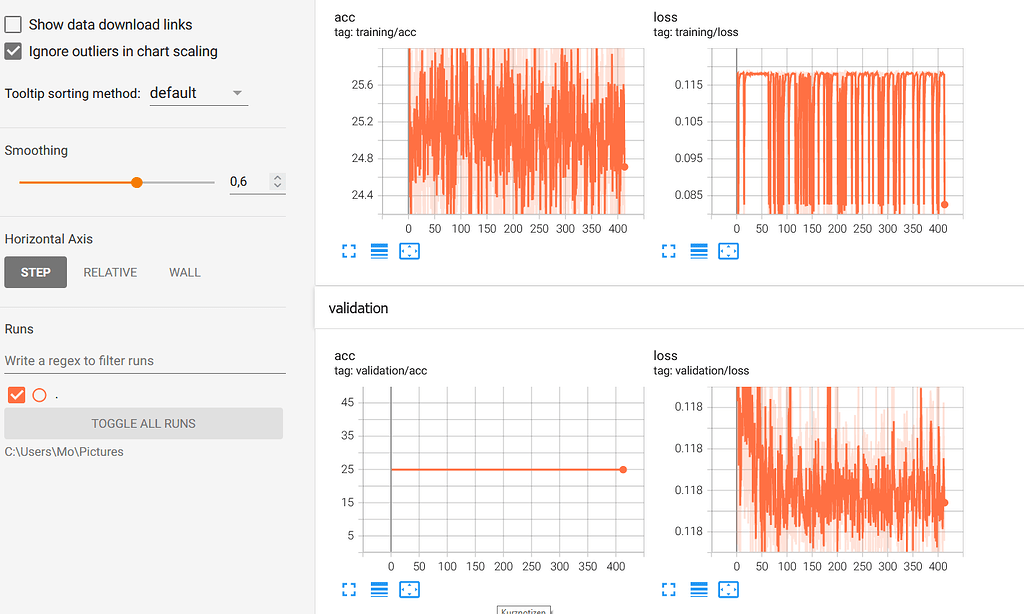This screenshot has width=1024, height=614.
Task: Toggle log scale on validation/loss chart
Action: [698, 589]
